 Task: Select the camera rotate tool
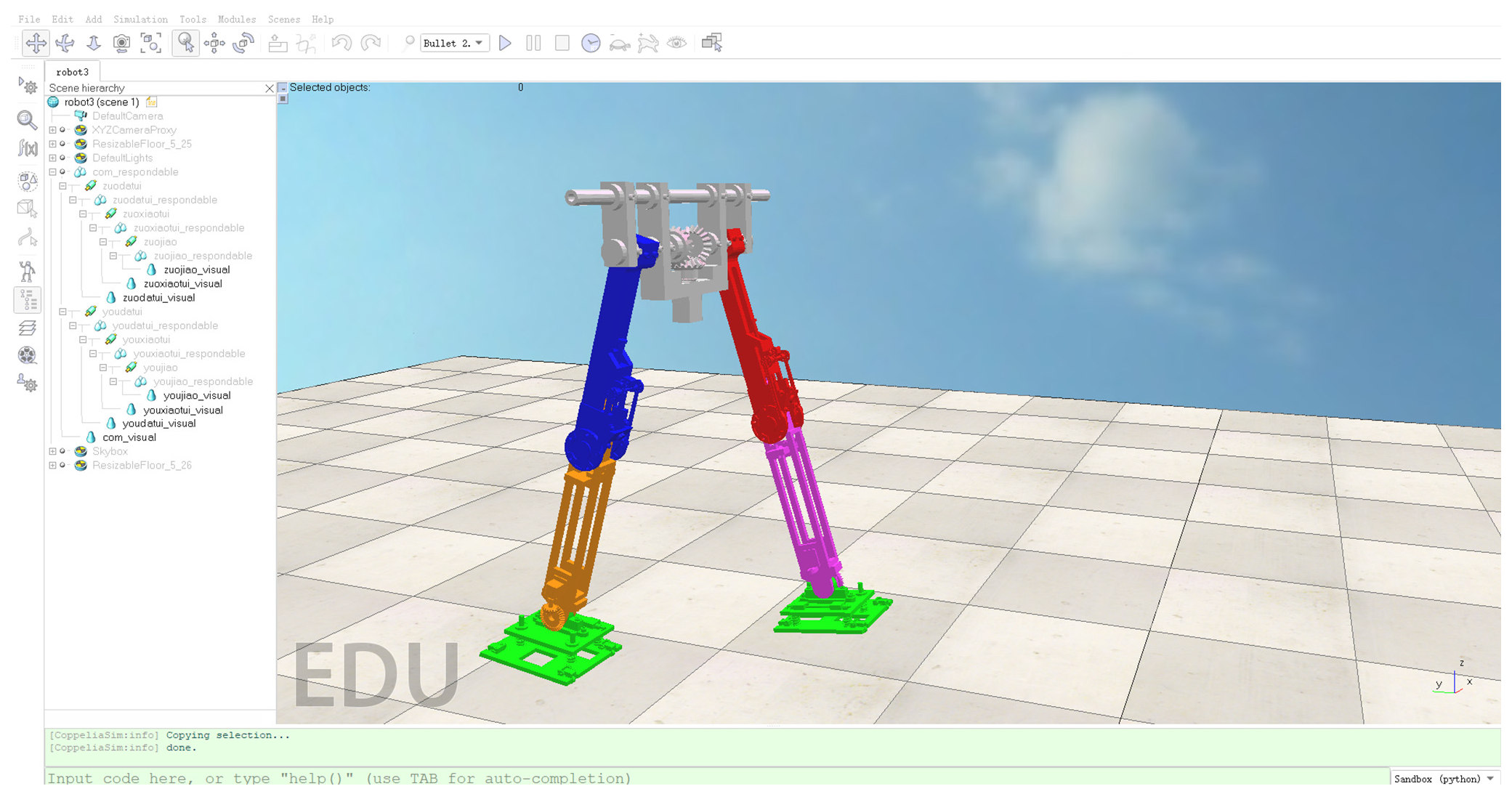(65, 43)
